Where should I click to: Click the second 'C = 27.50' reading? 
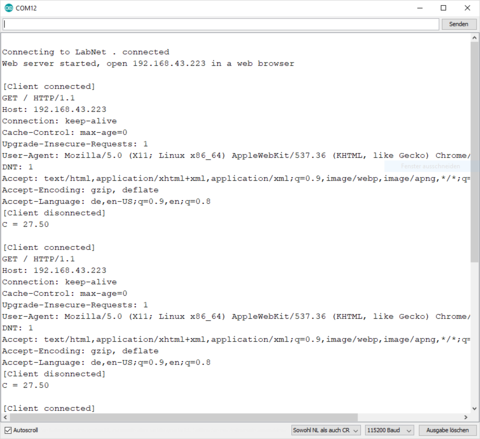pyautogui.click(x=25, y=385)
